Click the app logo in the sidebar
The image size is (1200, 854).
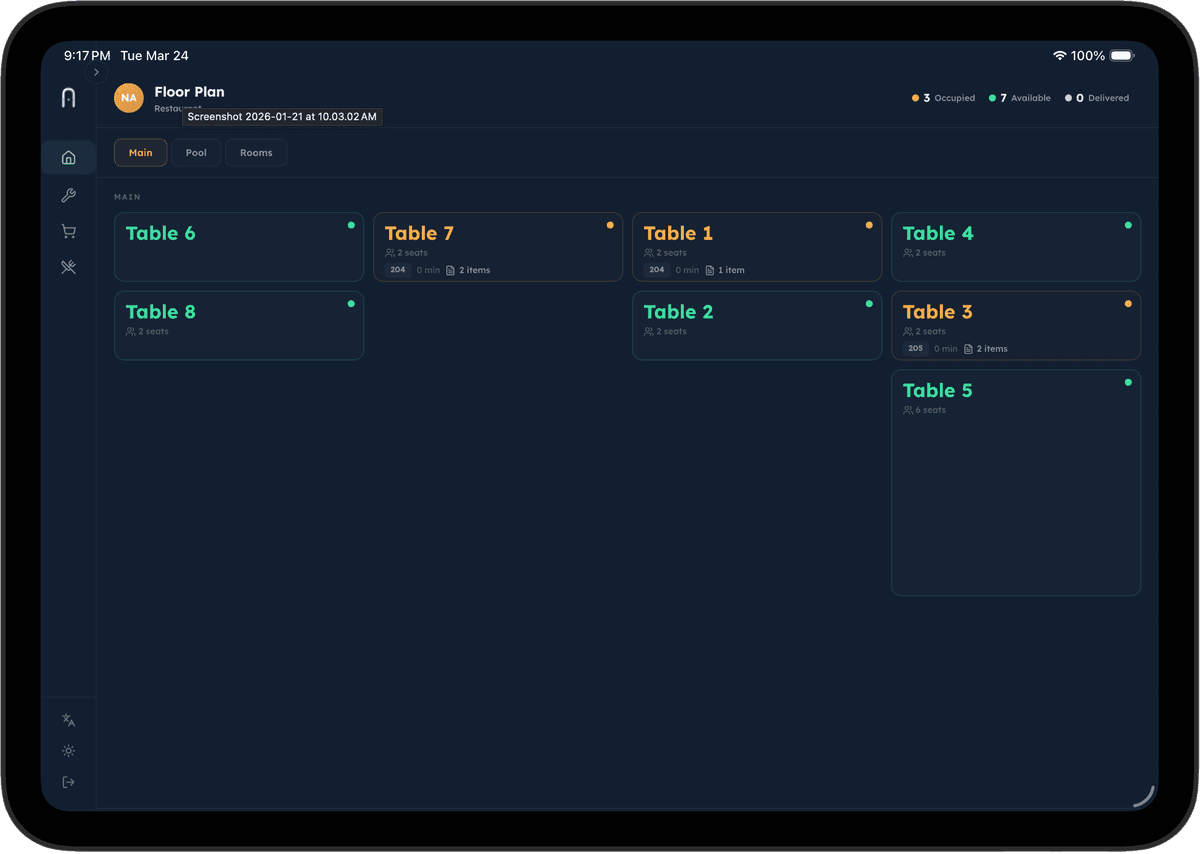pyautogui.click(x=68, y=98)
